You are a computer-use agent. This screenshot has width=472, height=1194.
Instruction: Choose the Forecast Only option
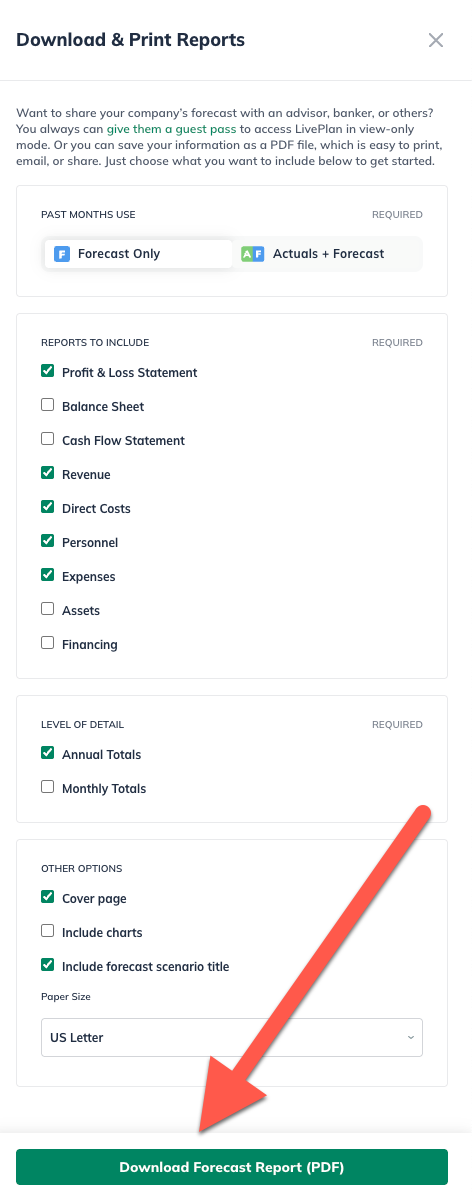coord(138,254)
